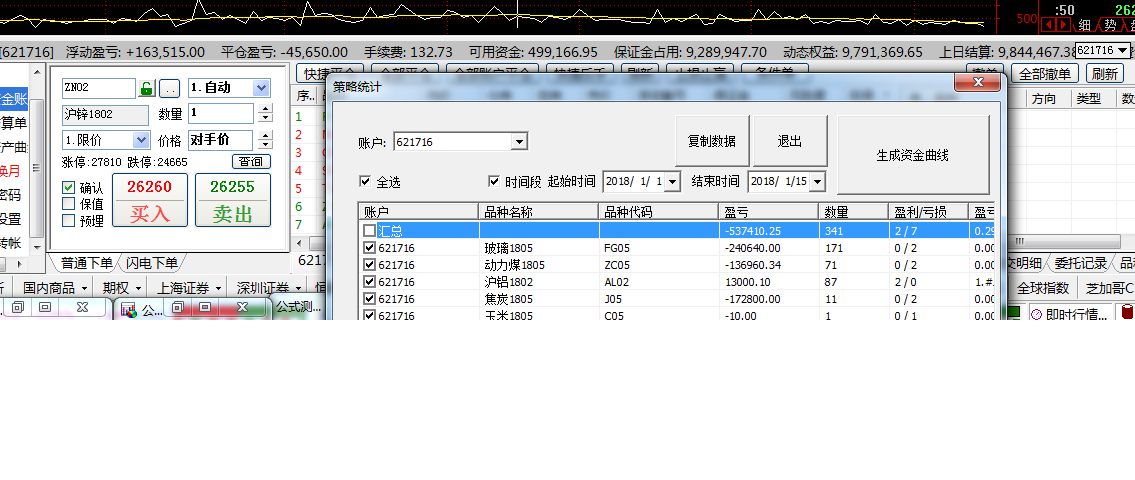Increase the 数量 spinner value

pos(266,109)
